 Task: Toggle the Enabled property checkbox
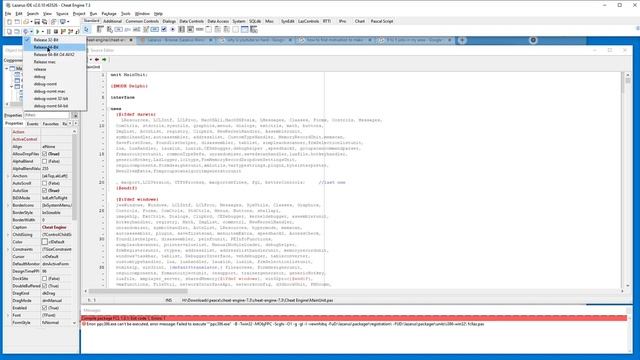[44, 308]
